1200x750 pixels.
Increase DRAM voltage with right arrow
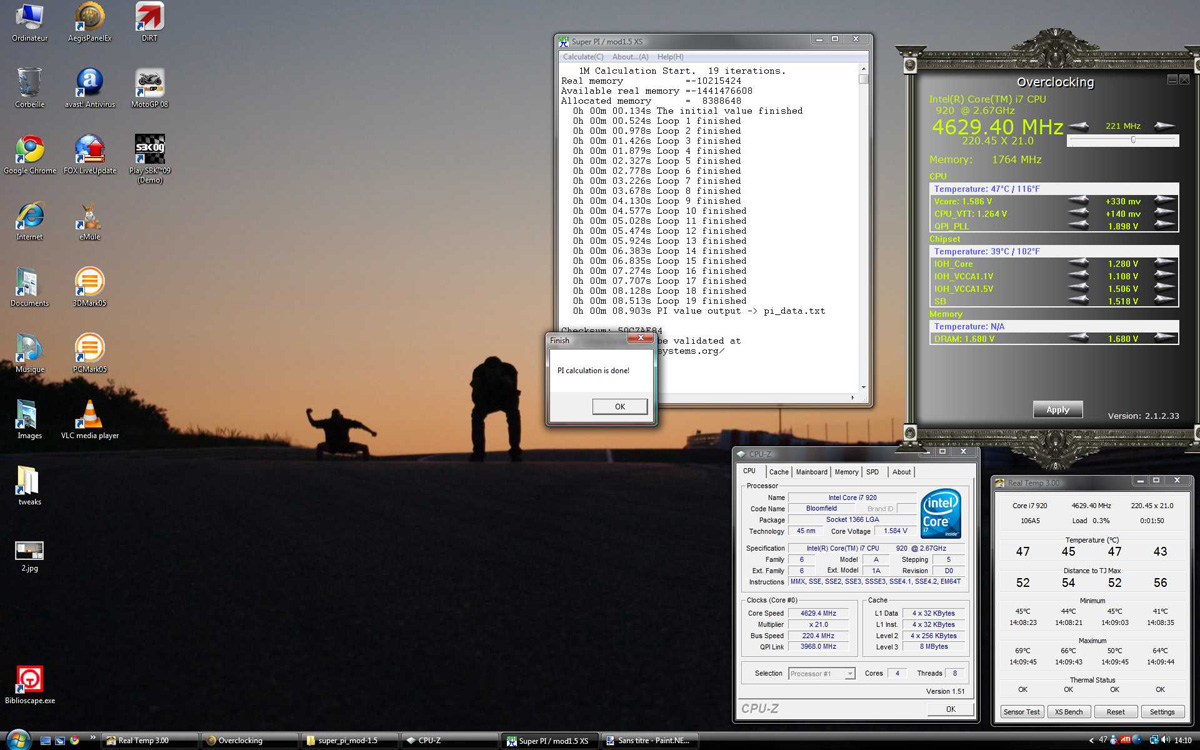(x=1165, y=338)
